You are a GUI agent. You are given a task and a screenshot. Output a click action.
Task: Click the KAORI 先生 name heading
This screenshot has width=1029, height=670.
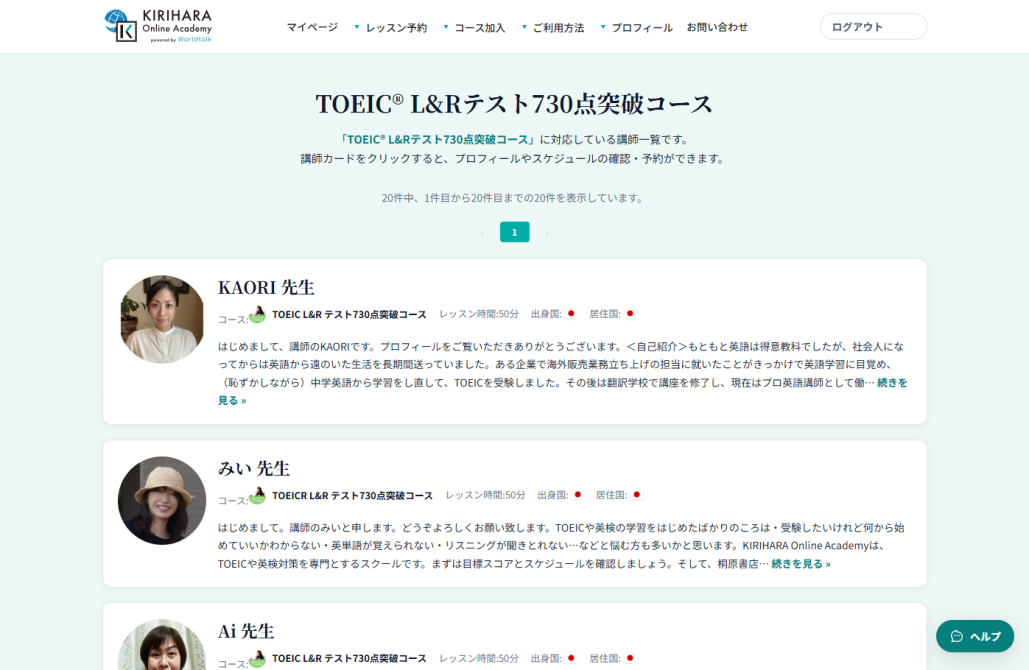(266, 287)
